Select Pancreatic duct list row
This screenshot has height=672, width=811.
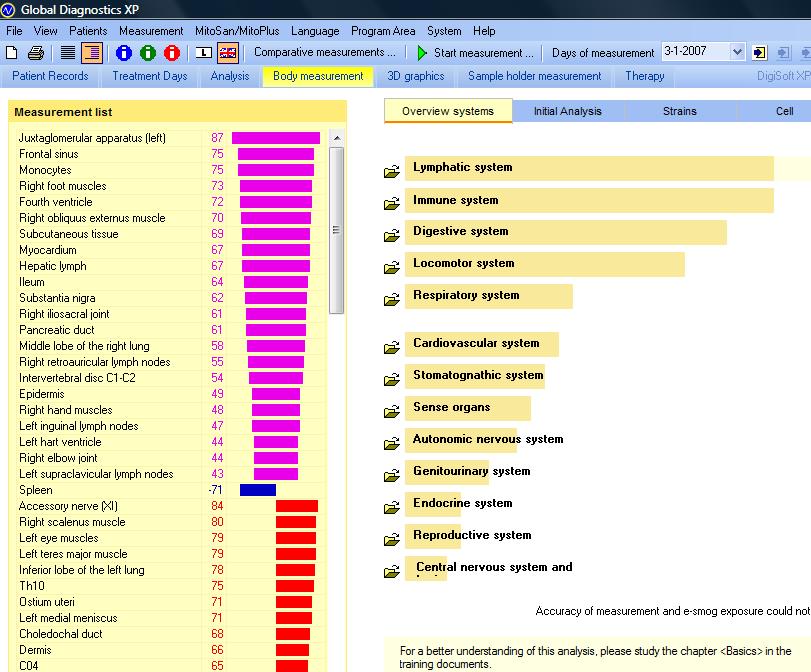[x=171, y=330]
